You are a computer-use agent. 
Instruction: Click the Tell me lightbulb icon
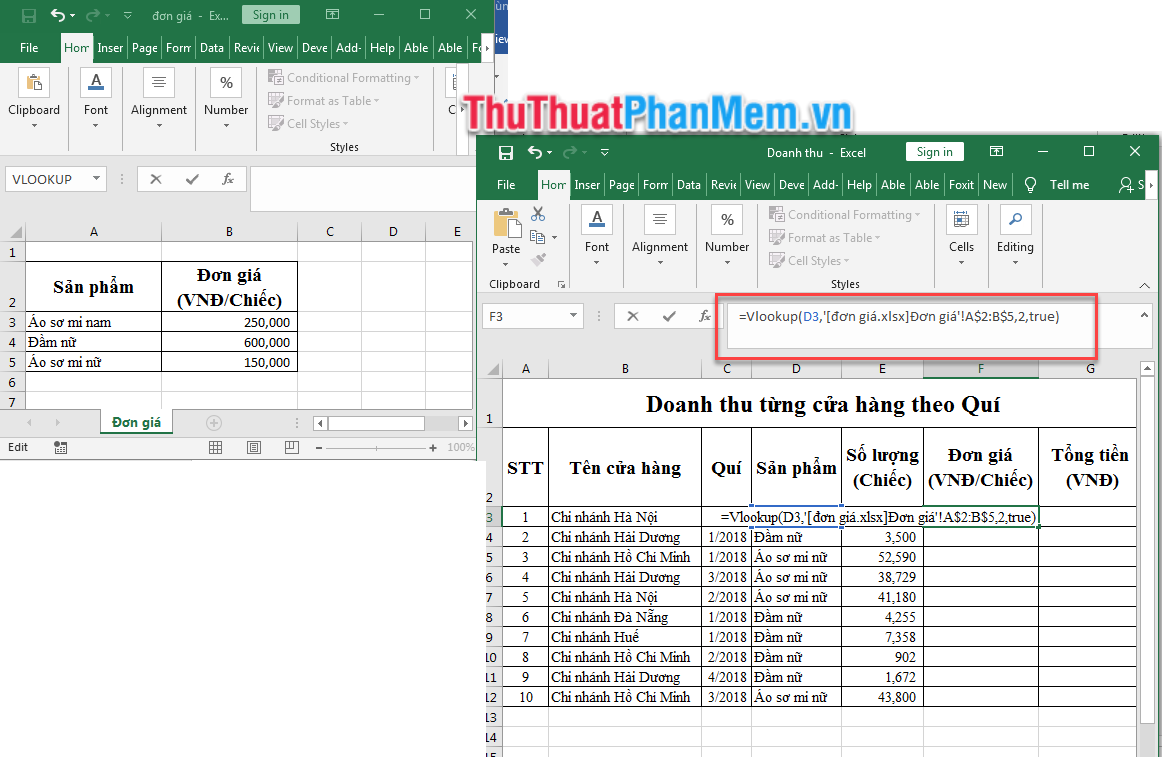click(x=1030, y=185)
